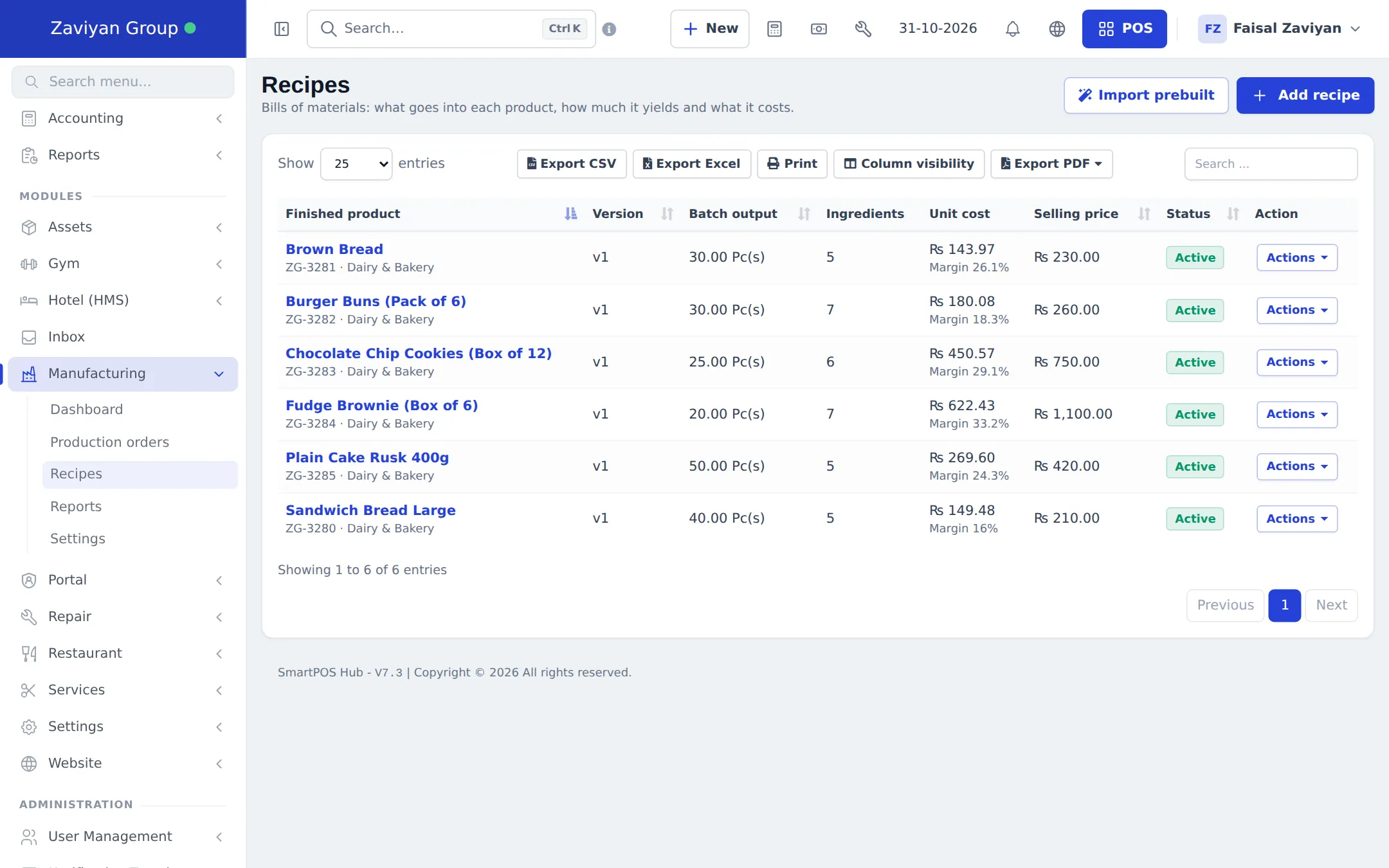The width and height of the screenshot is (1389, 868).
Task: Click the table Search field
Action: coord(1271,164)
